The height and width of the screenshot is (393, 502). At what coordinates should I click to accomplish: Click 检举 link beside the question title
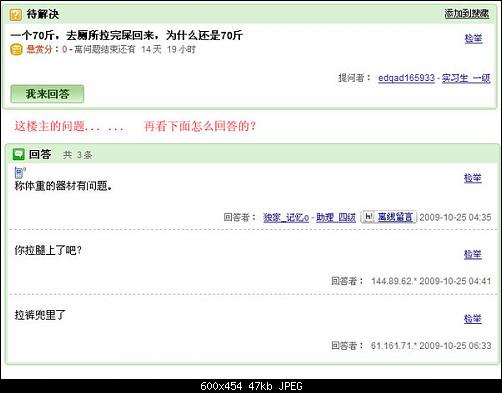pyautogui.click(x=473, y=38)
